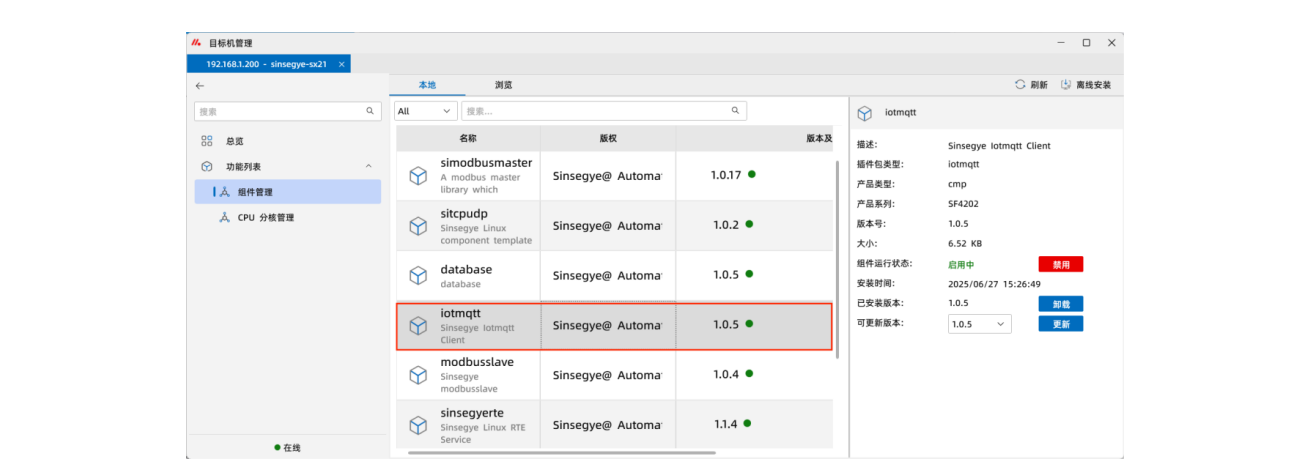
Task: Click the back arrow icon in sidebar
Action: click(x=200, y=86)
